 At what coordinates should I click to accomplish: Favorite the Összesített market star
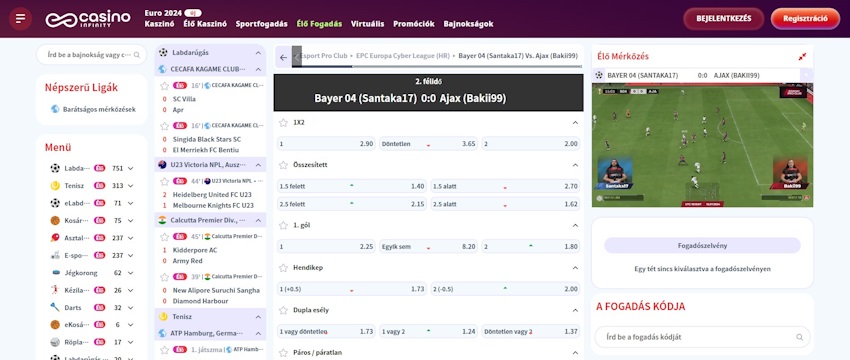point(283,165)
